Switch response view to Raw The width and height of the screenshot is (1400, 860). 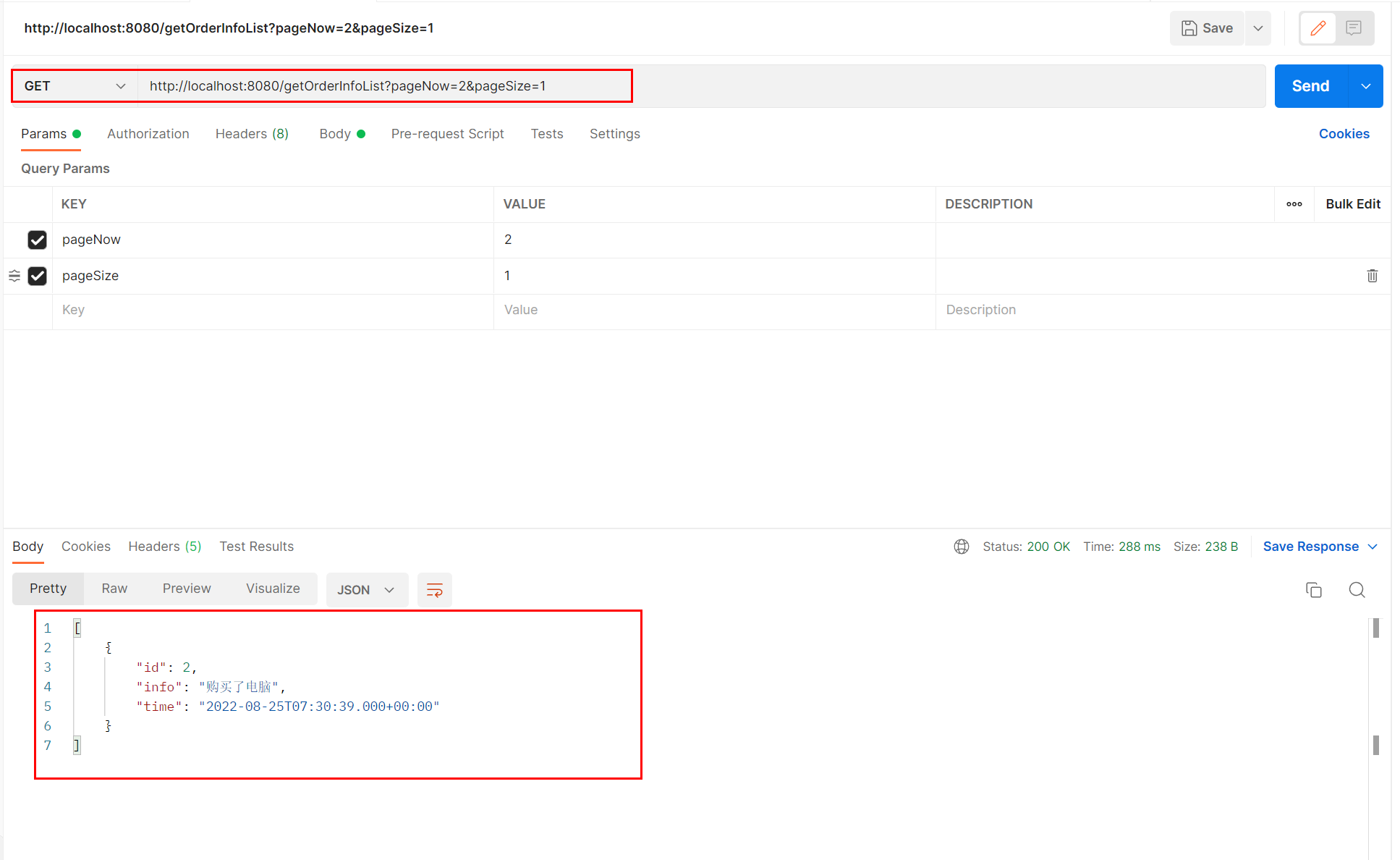coord(114,589)
